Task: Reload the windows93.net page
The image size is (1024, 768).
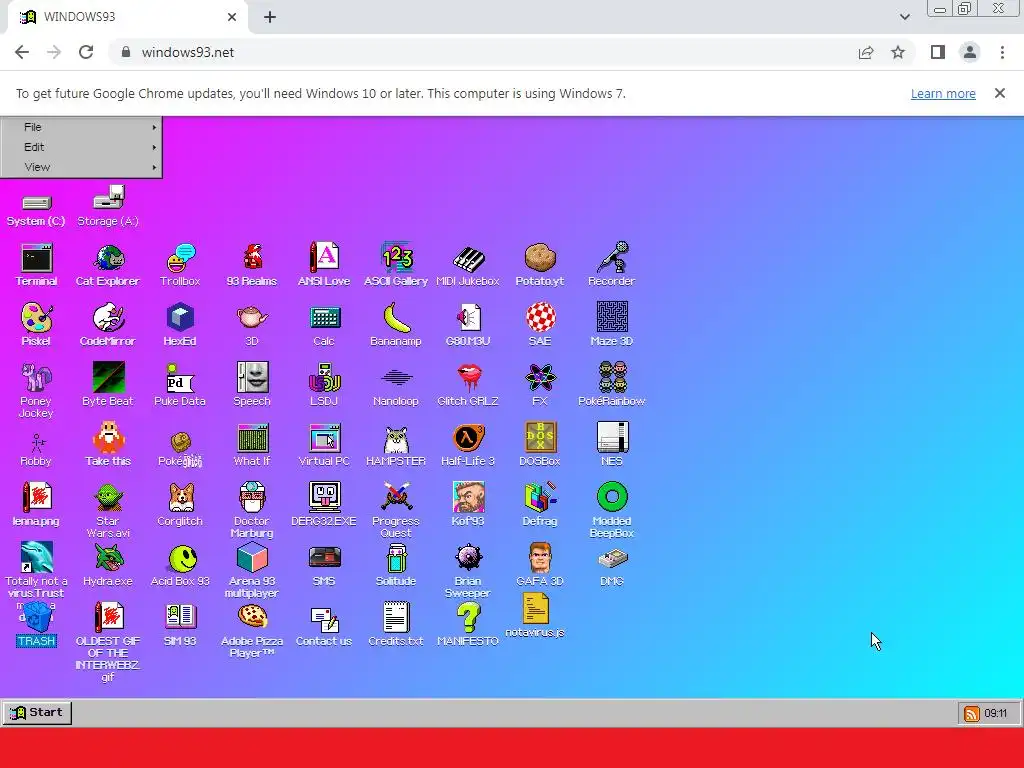Action: click(x=86, y=52)
